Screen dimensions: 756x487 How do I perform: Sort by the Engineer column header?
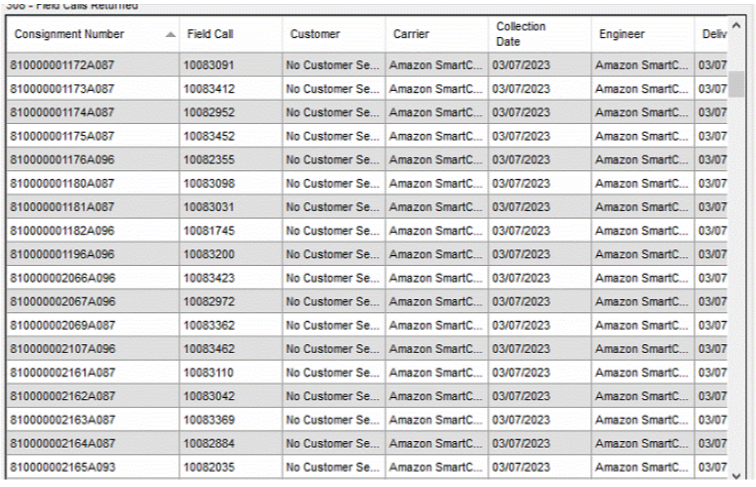point(620,35)
